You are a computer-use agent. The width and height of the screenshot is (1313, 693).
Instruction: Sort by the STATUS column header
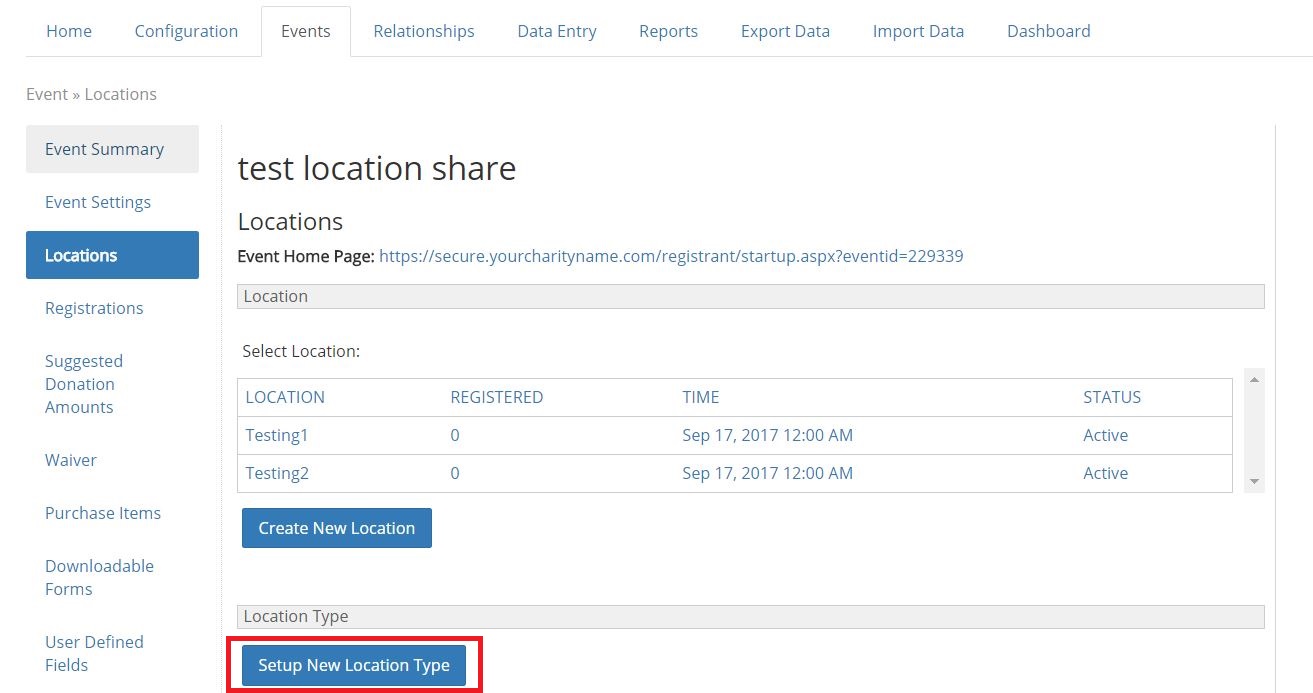click(1112, 397)
